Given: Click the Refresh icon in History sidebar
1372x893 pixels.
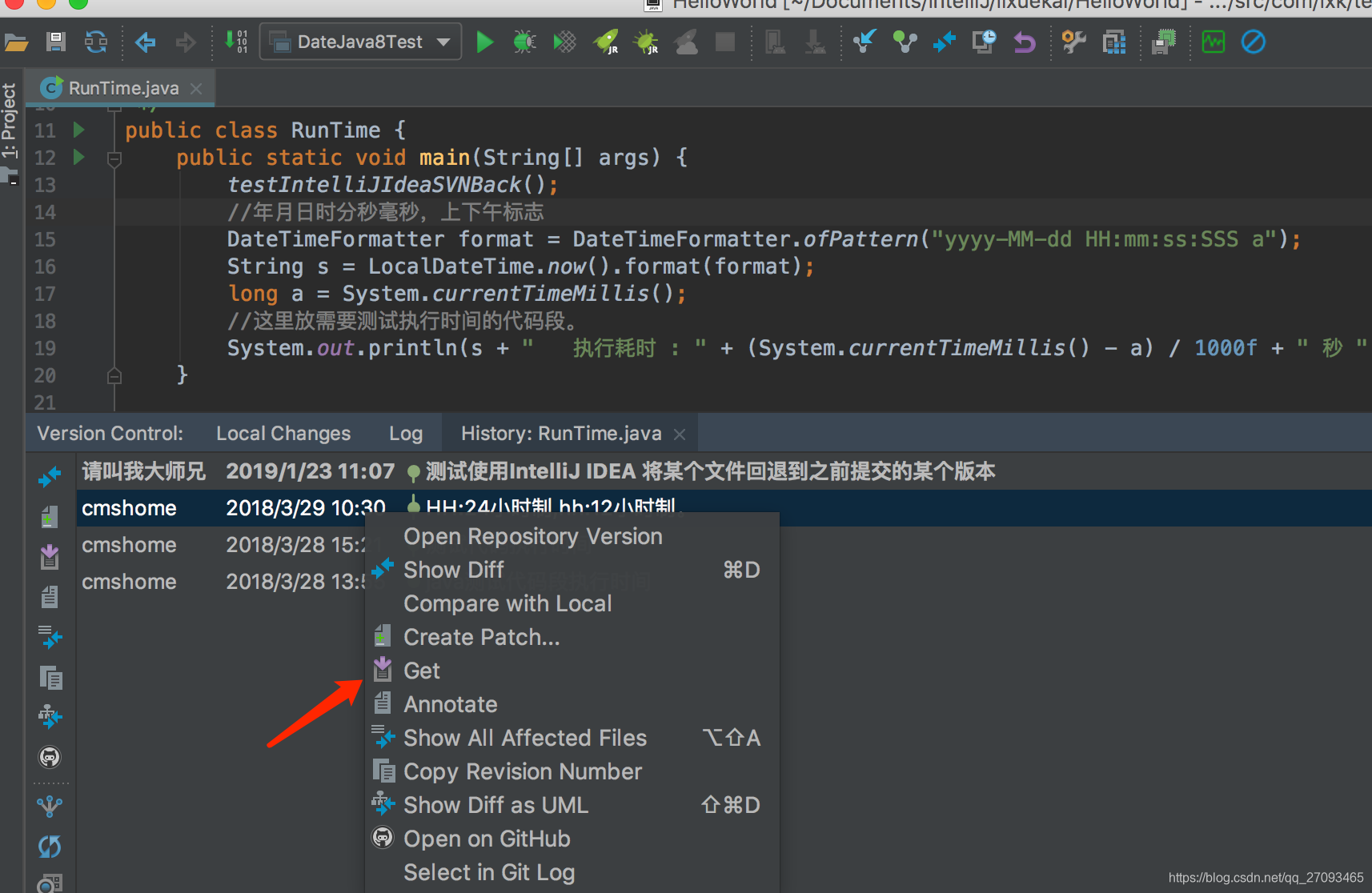Looking at the screenshot, I should pyautogui.click(x=50, y=846).
